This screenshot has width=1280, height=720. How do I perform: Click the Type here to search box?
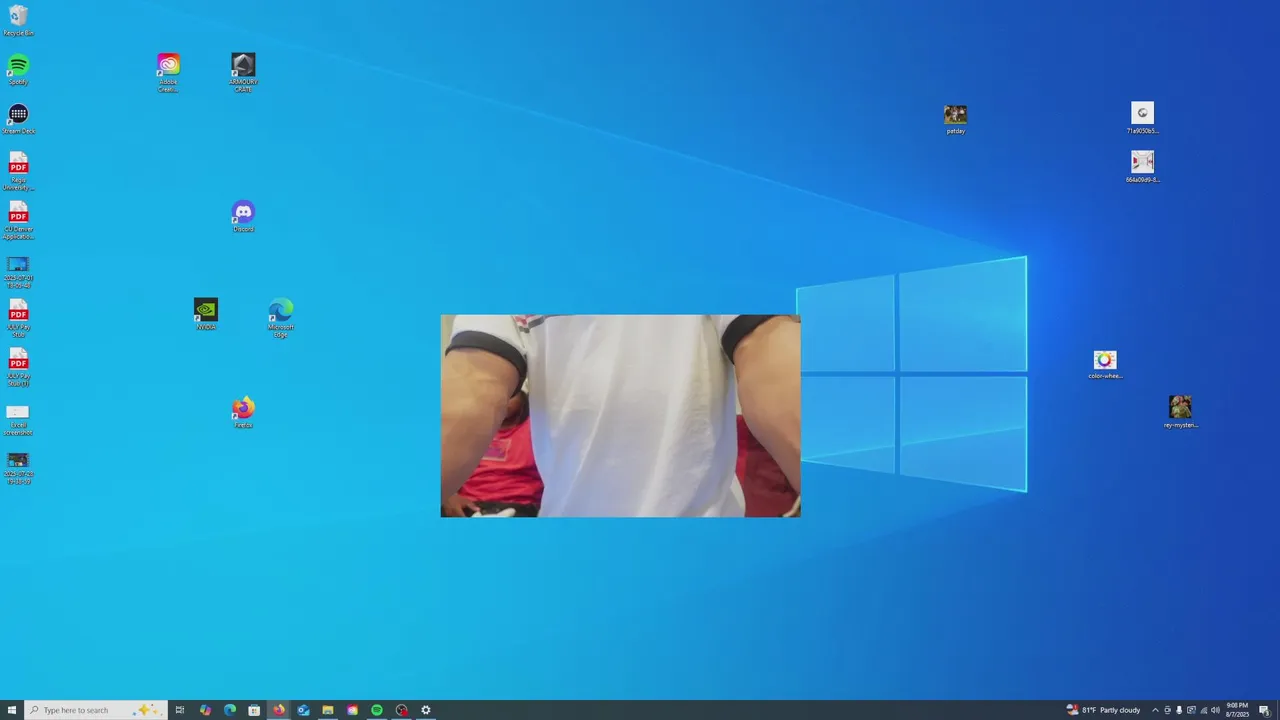[x=96, y=710]
